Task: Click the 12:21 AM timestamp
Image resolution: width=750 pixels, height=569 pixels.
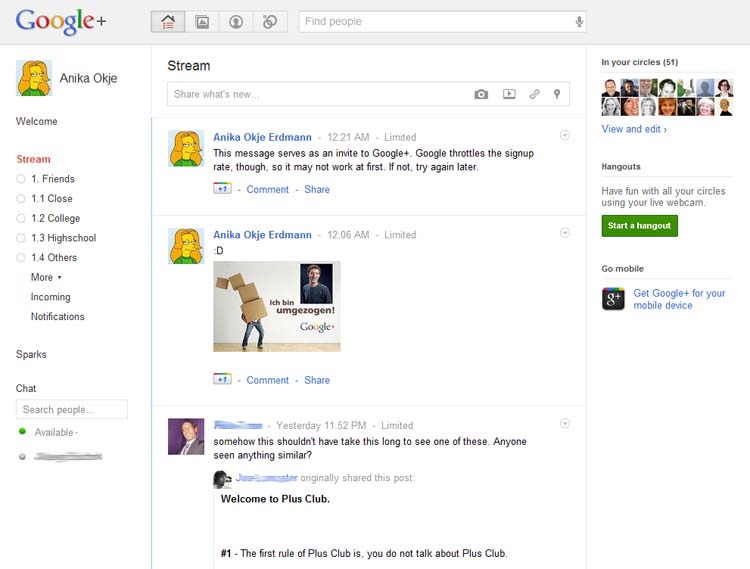Action: click(x=348, y=137)
